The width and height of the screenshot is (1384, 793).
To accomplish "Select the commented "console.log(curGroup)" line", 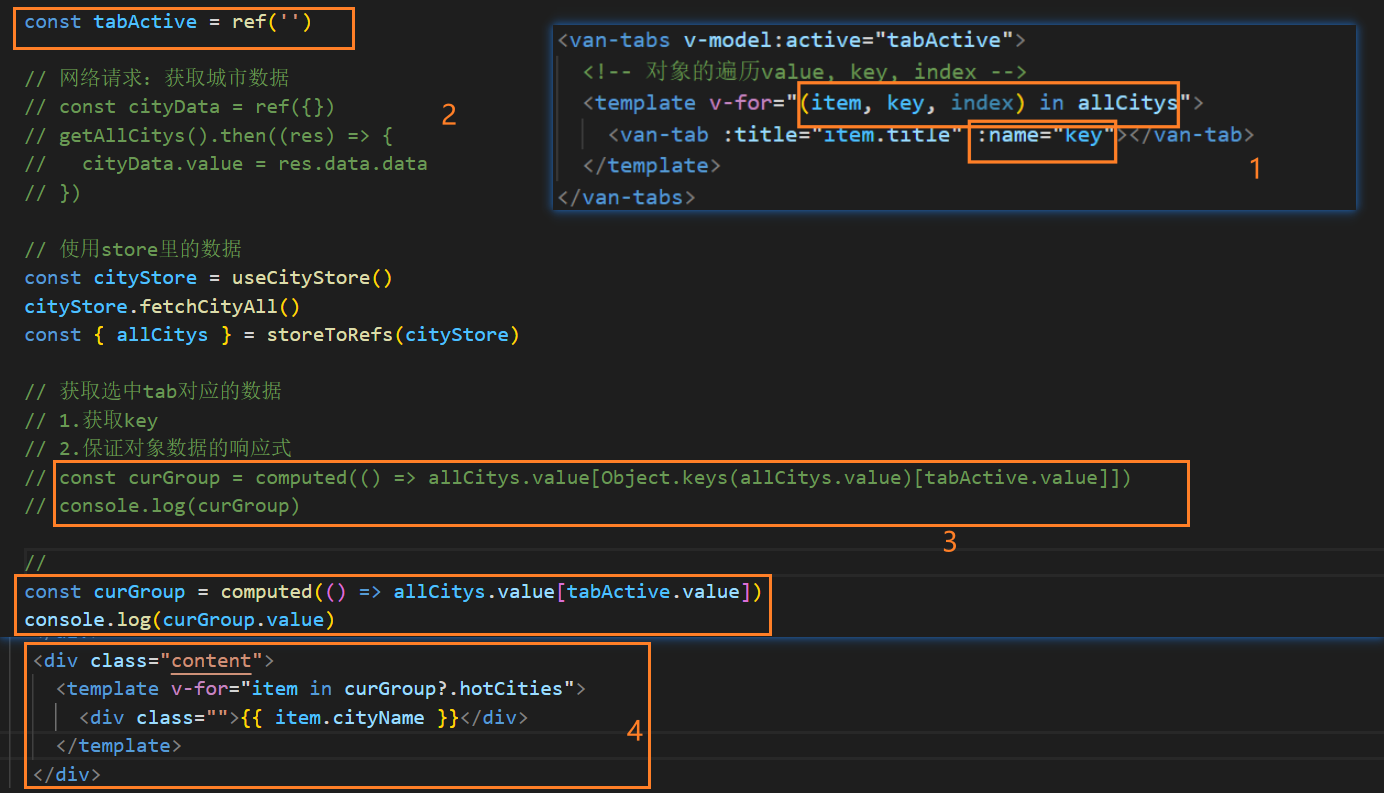I will coord(162,505).
